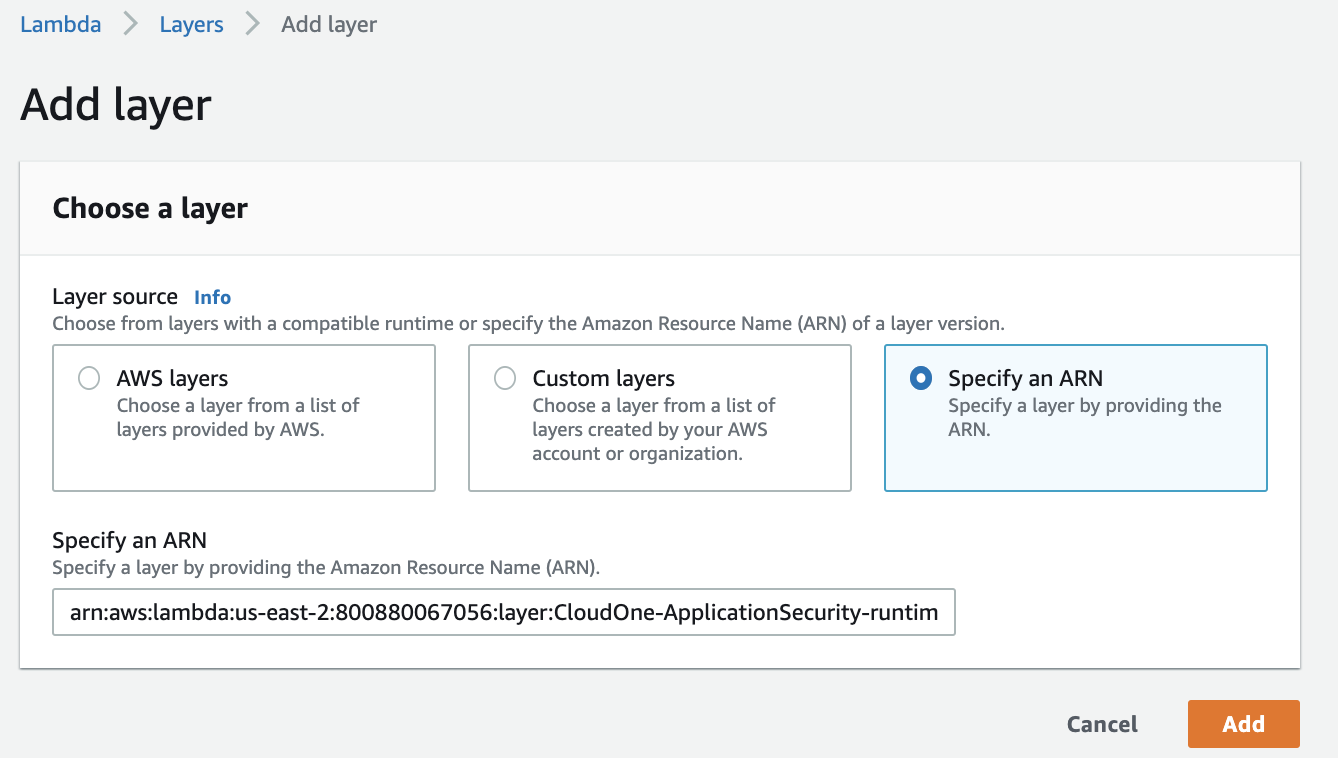Click the chevron between Lambda and Layers
The width and height of the screenshot is (1338, 758).
(130, 24)
